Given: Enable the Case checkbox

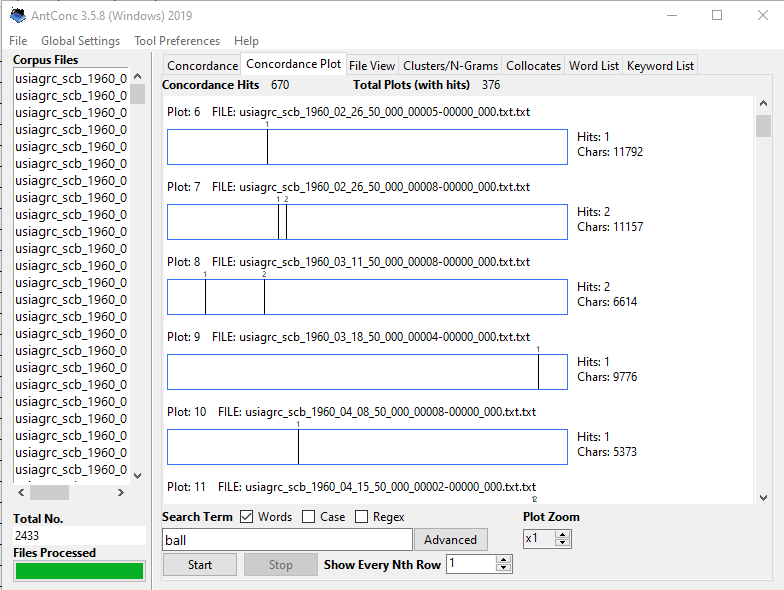Looking at the screenshot, I should tap(309, 517).
